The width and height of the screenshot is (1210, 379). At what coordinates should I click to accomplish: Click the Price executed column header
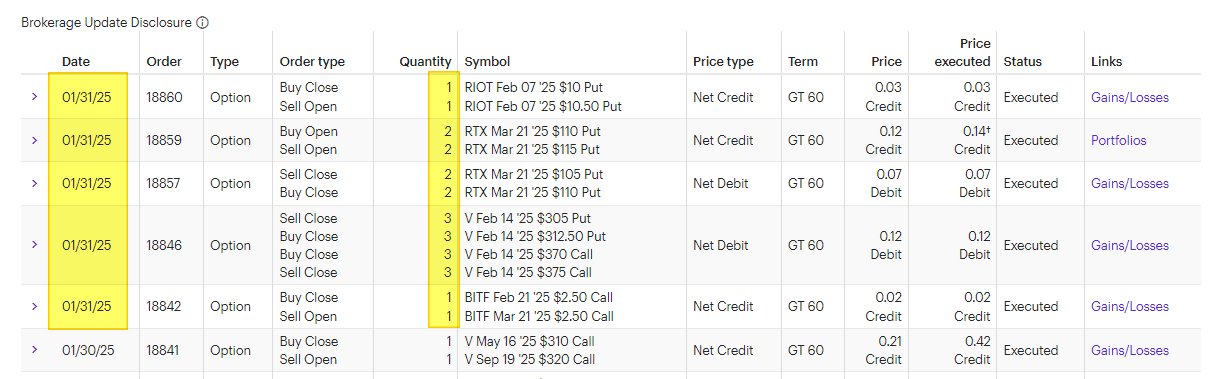pyautogui.click(x=962, y=52)
